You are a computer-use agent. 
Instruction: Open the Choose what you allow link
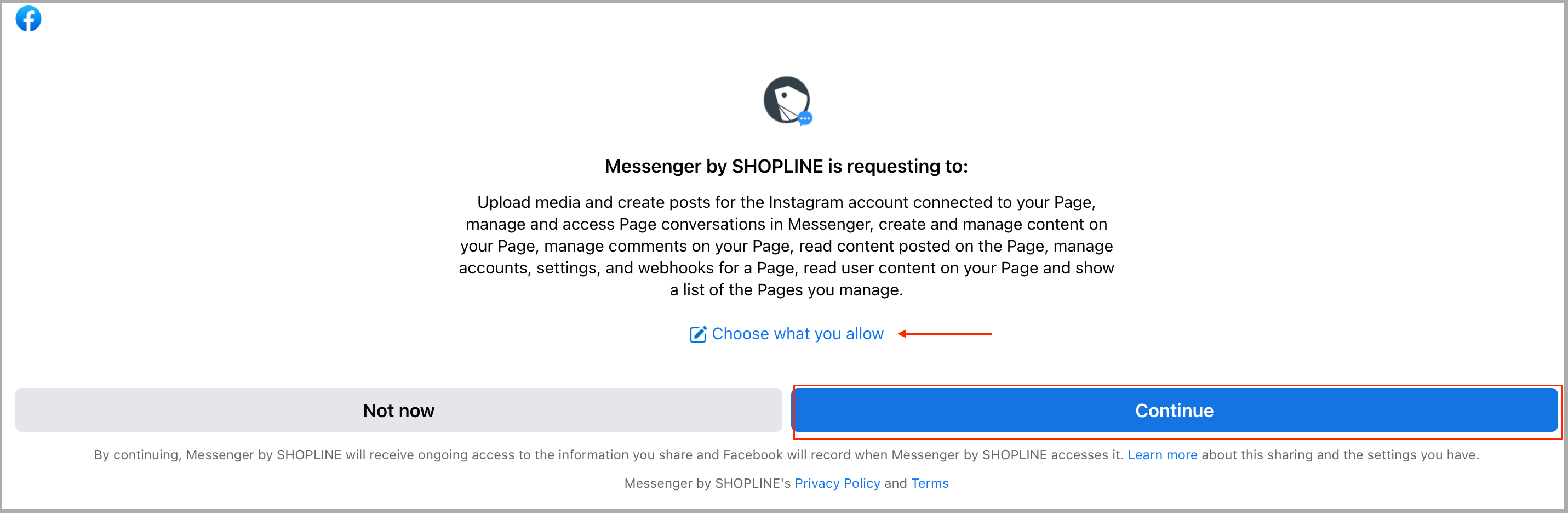pos(797,334)
